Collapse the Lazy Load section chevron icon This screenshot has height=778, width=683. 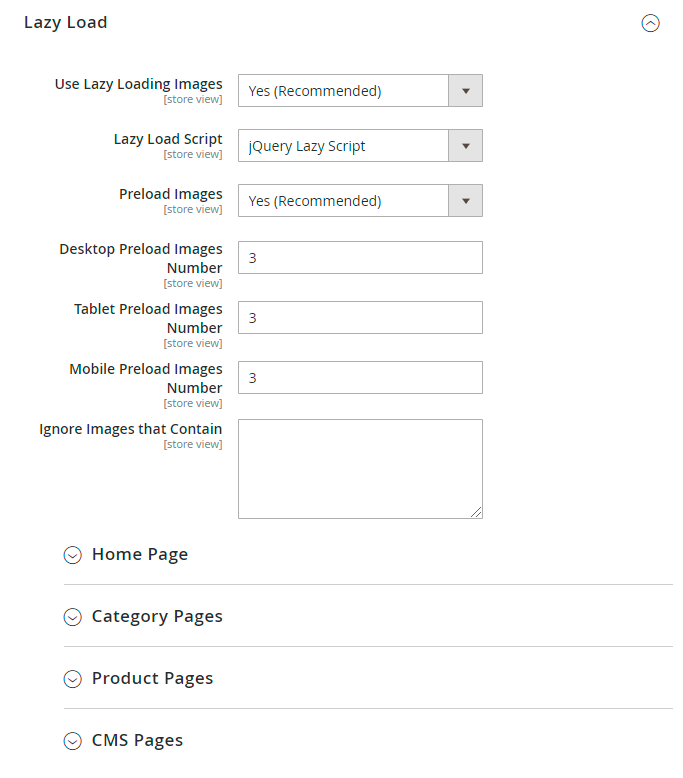tap(650, 23)
